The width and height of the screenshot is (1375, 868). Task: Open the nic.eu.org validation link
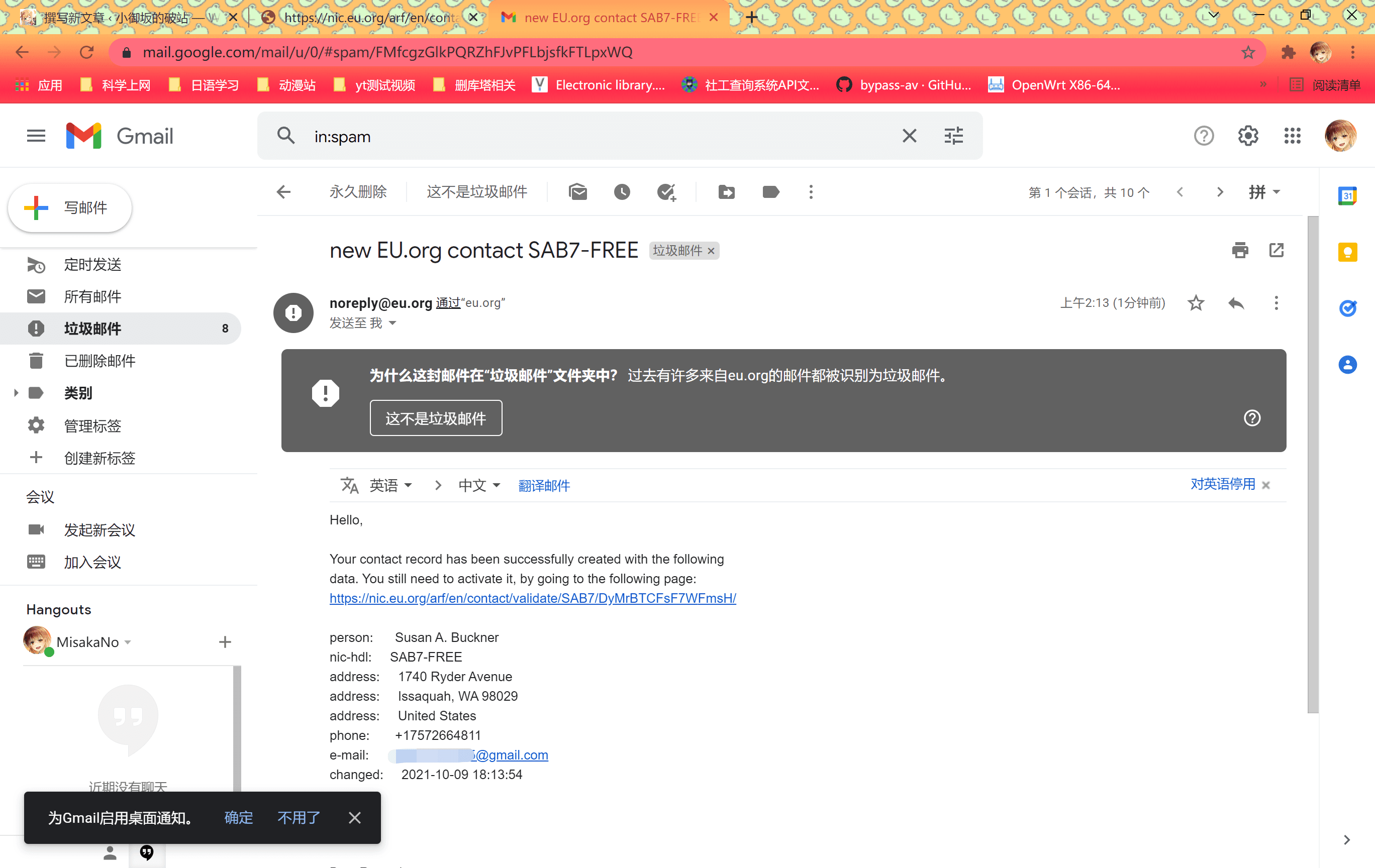[532, 598]
